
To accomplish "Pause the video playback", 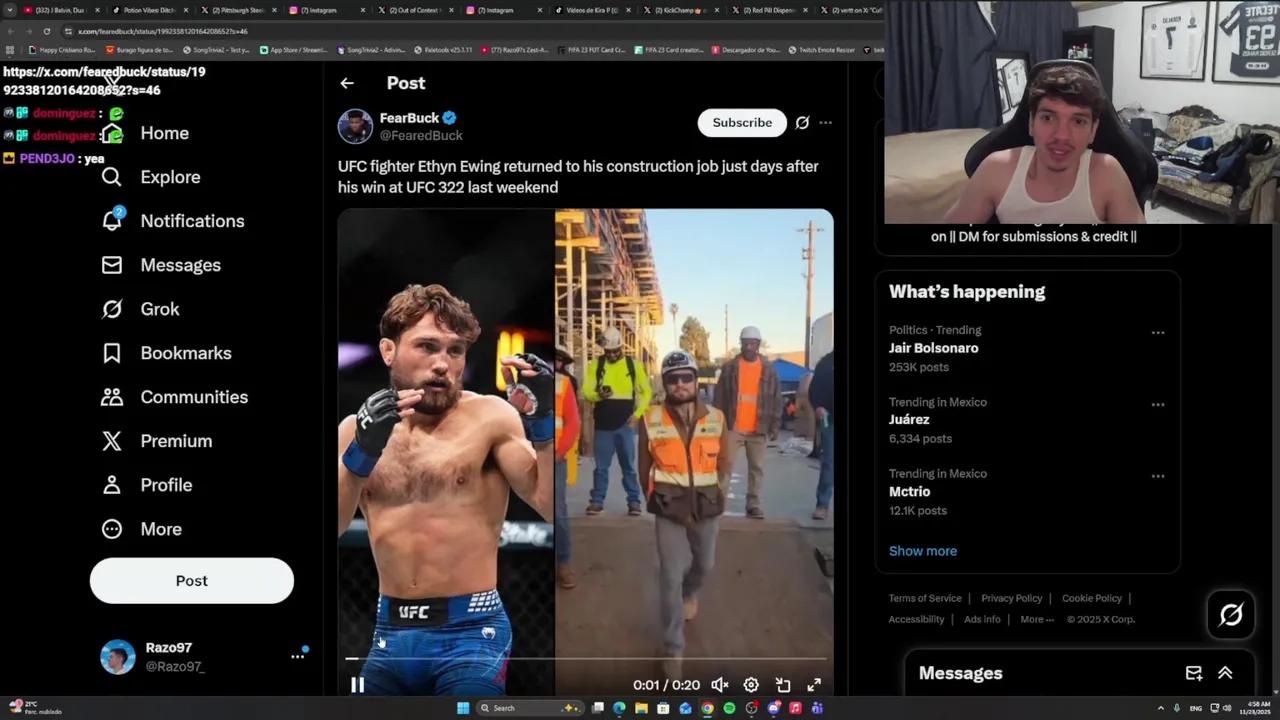I will (x=357, y=685).
